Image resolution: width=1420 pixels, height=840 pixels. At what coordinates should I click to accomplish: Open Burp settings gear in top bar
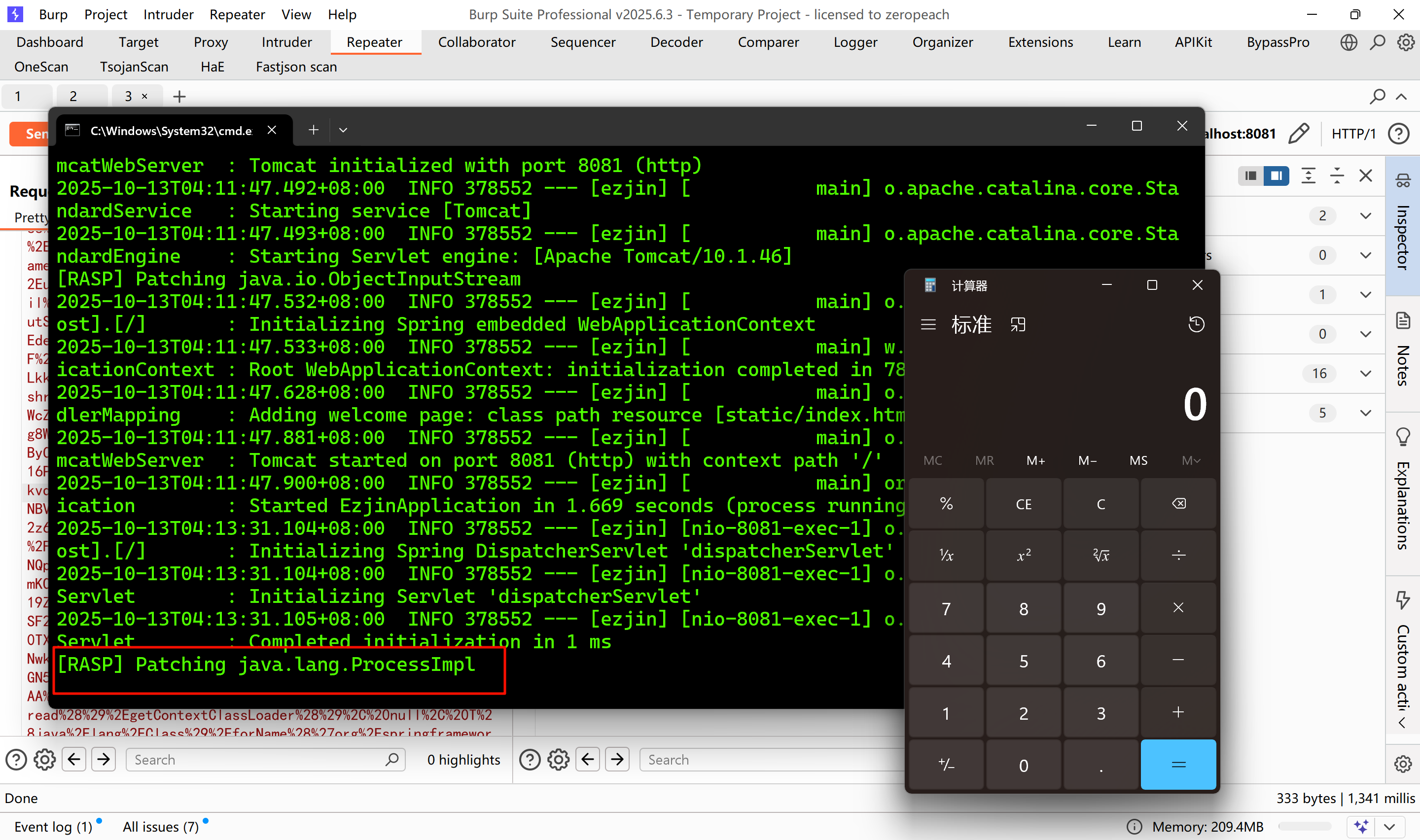click(1405, 42)
